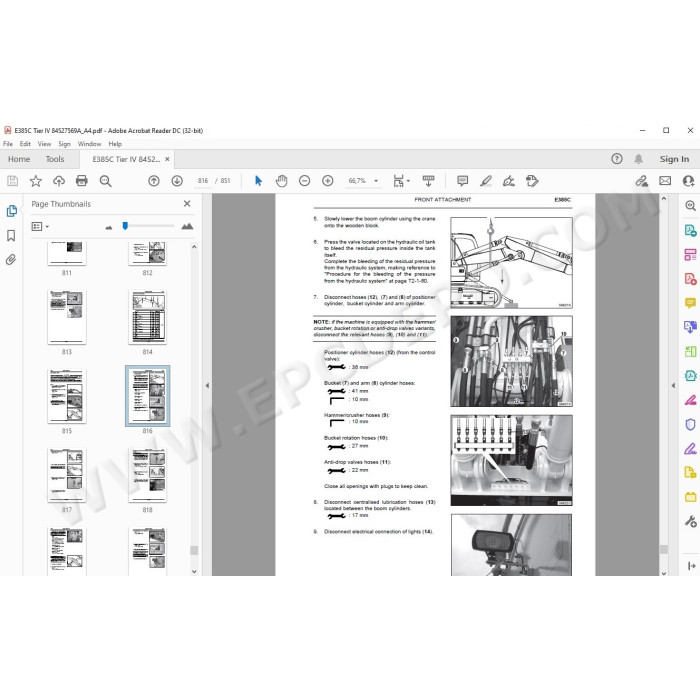
Task: Open the Edit menu
Action: 25,144
